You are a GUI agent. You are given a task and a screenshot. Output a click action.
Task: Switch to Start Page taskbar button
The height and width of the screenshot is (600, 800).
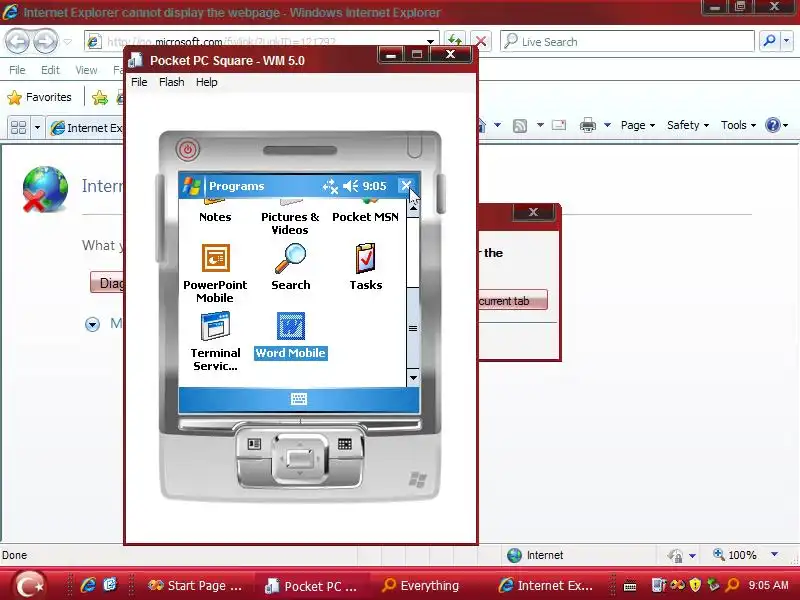pyautogui.click(x=194, y=586)
